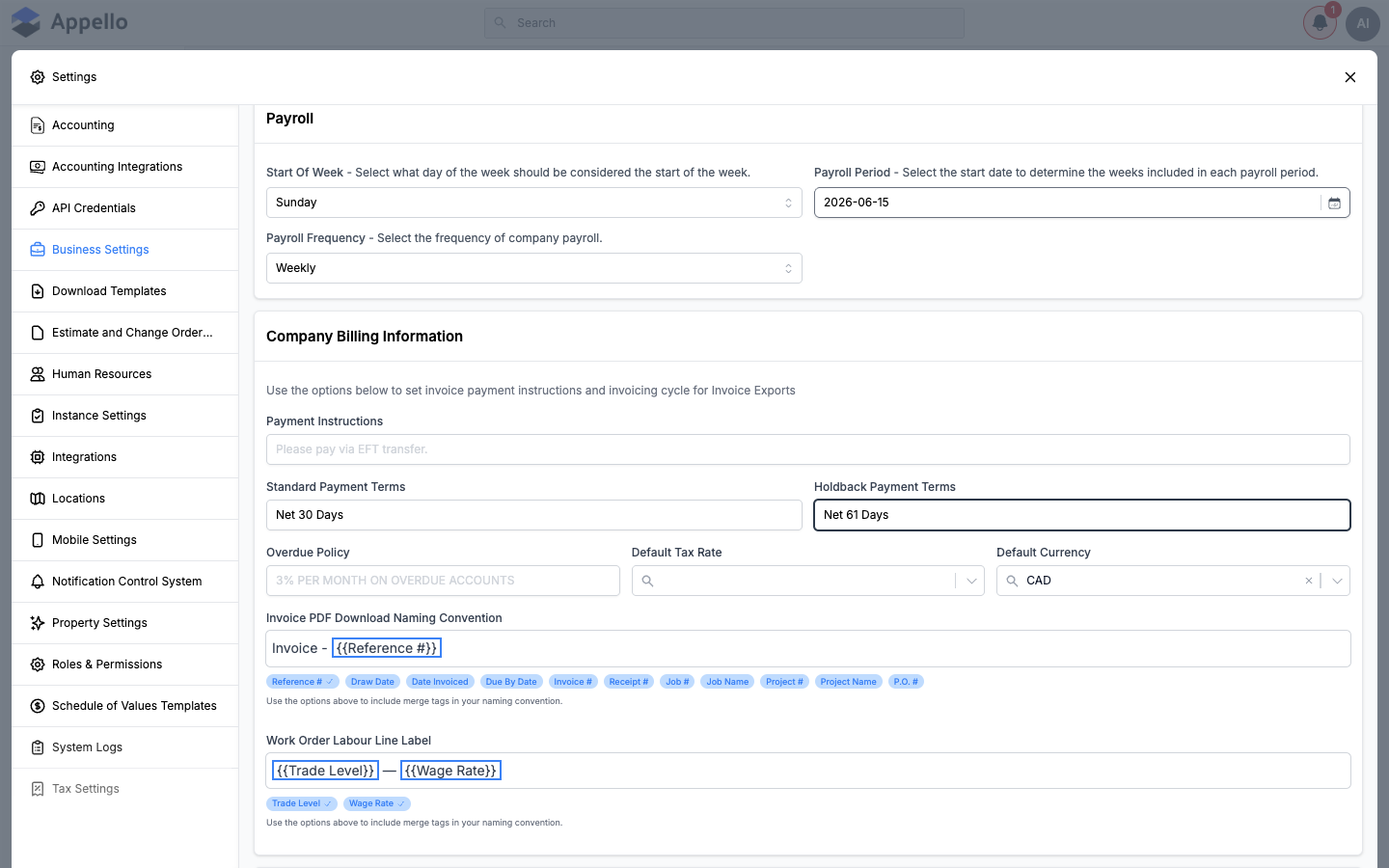The image size is (1389, 868).
Task: Select Business Settings in sidebar
Action: 125,250
